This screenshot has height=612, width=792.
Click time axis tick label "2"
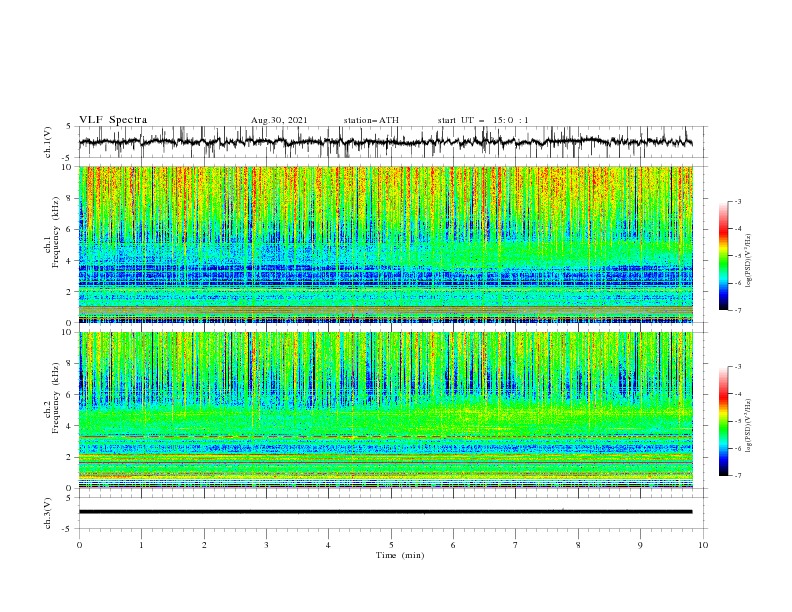tap(204, 545)
